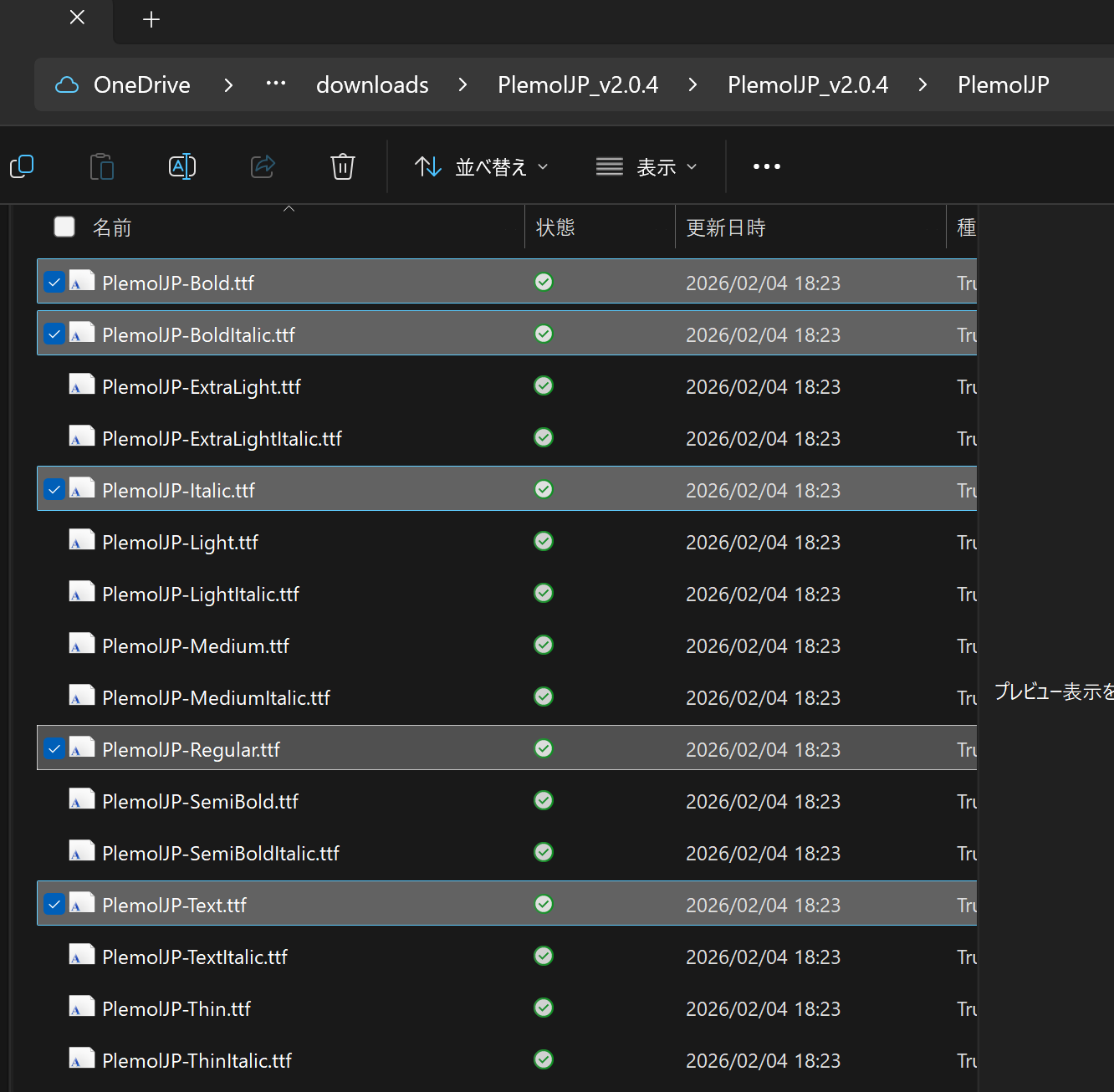Click the Copy icon in the toolbar
Viewport: 1114px width, 1092px height.
point(21,166)
